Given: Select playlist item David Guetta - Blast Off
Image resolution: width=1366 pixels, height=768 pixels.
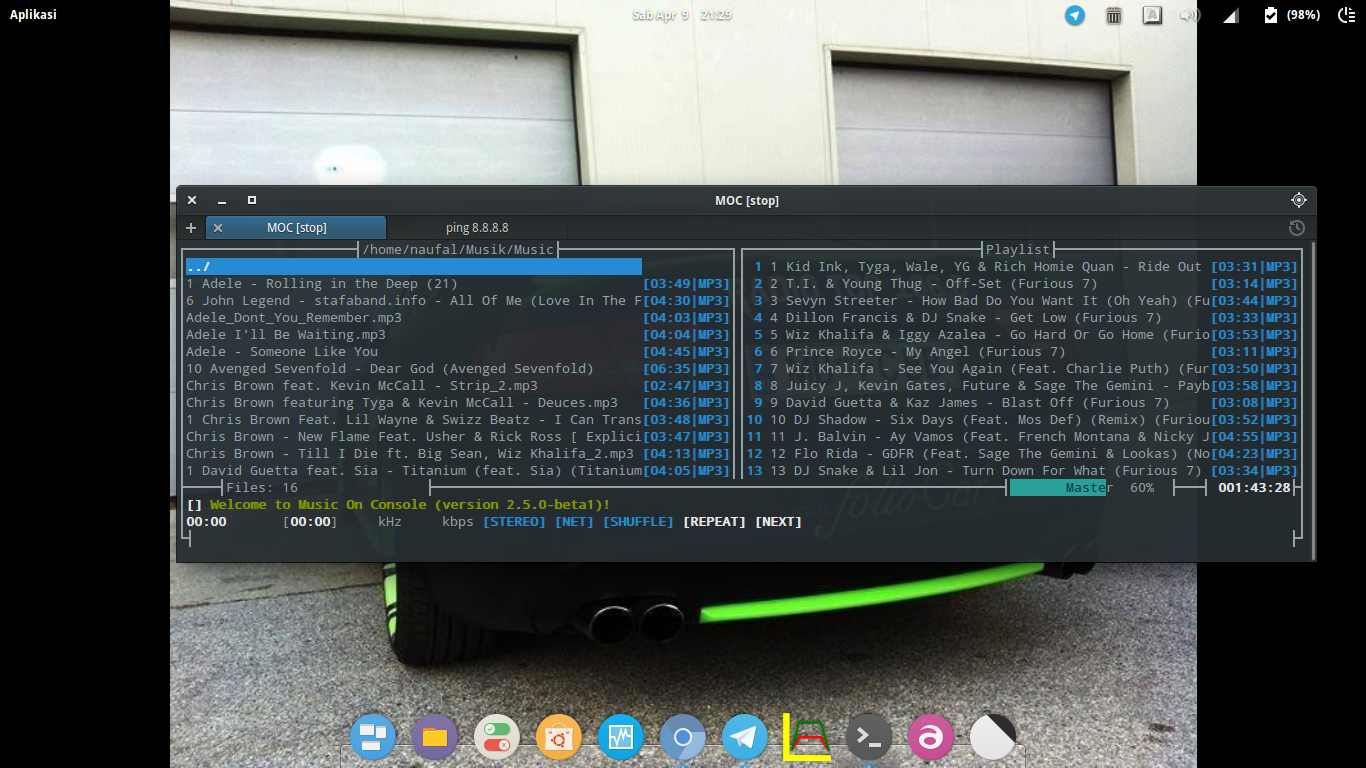Looking at the screenshot, I should click(1021, 403).
